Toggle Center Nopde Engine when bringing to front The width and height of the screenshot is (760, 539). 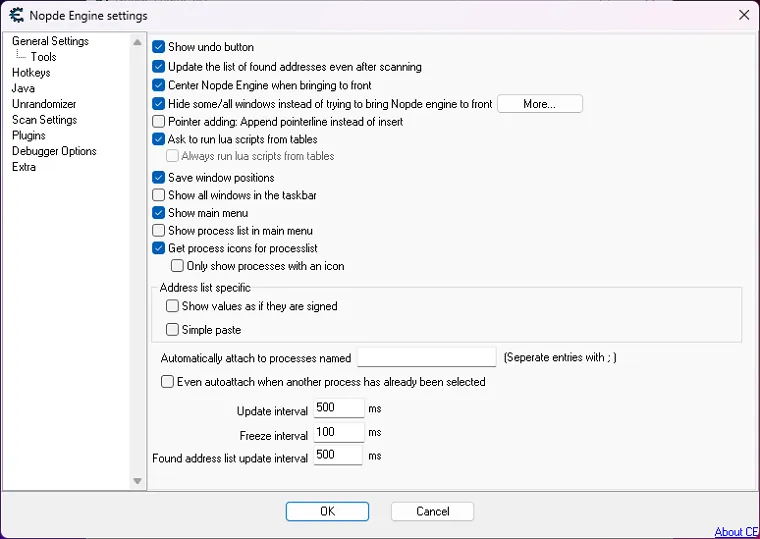158,85
